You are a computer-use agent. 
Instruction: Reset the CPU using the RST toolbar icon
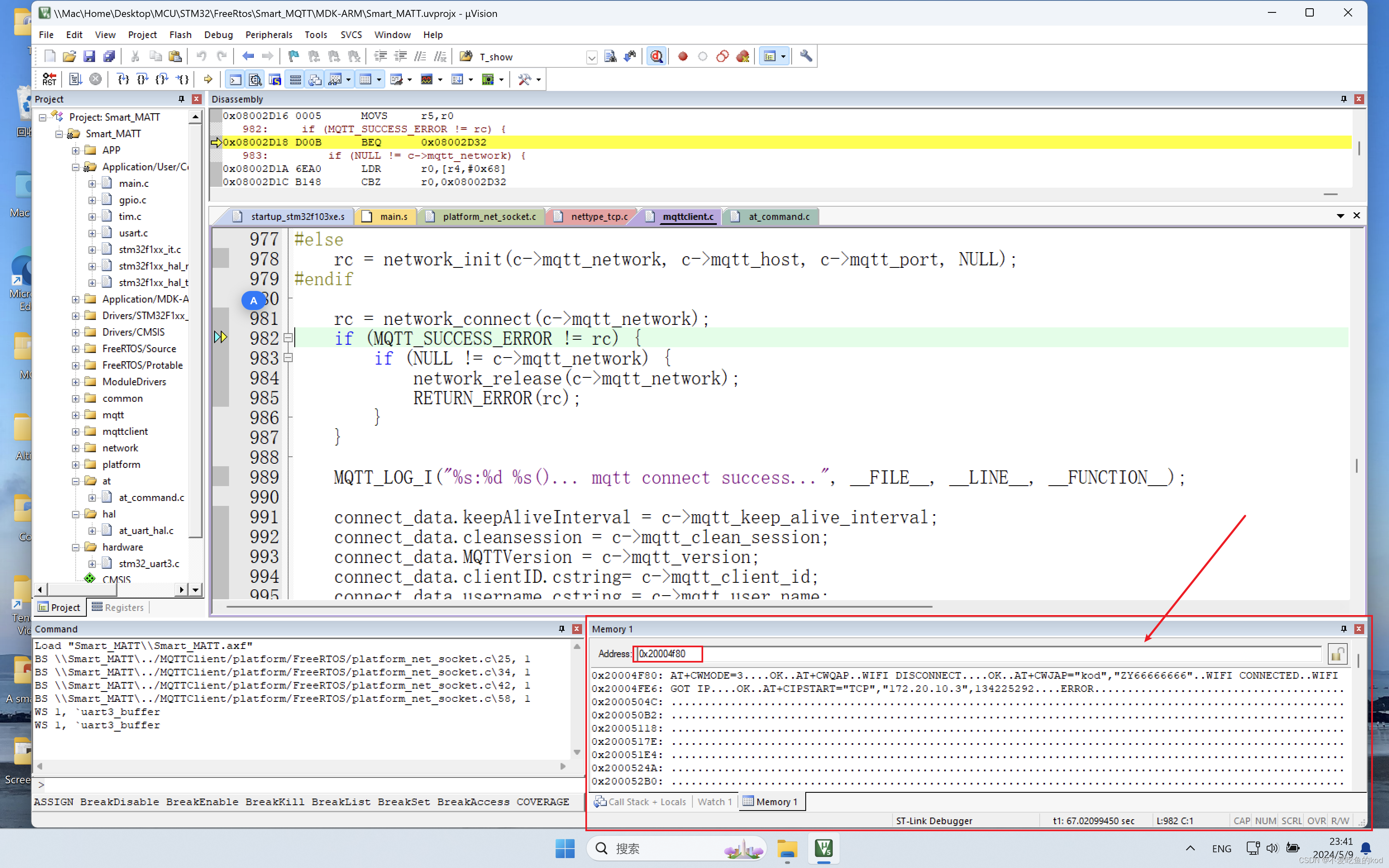pos(49,79)
